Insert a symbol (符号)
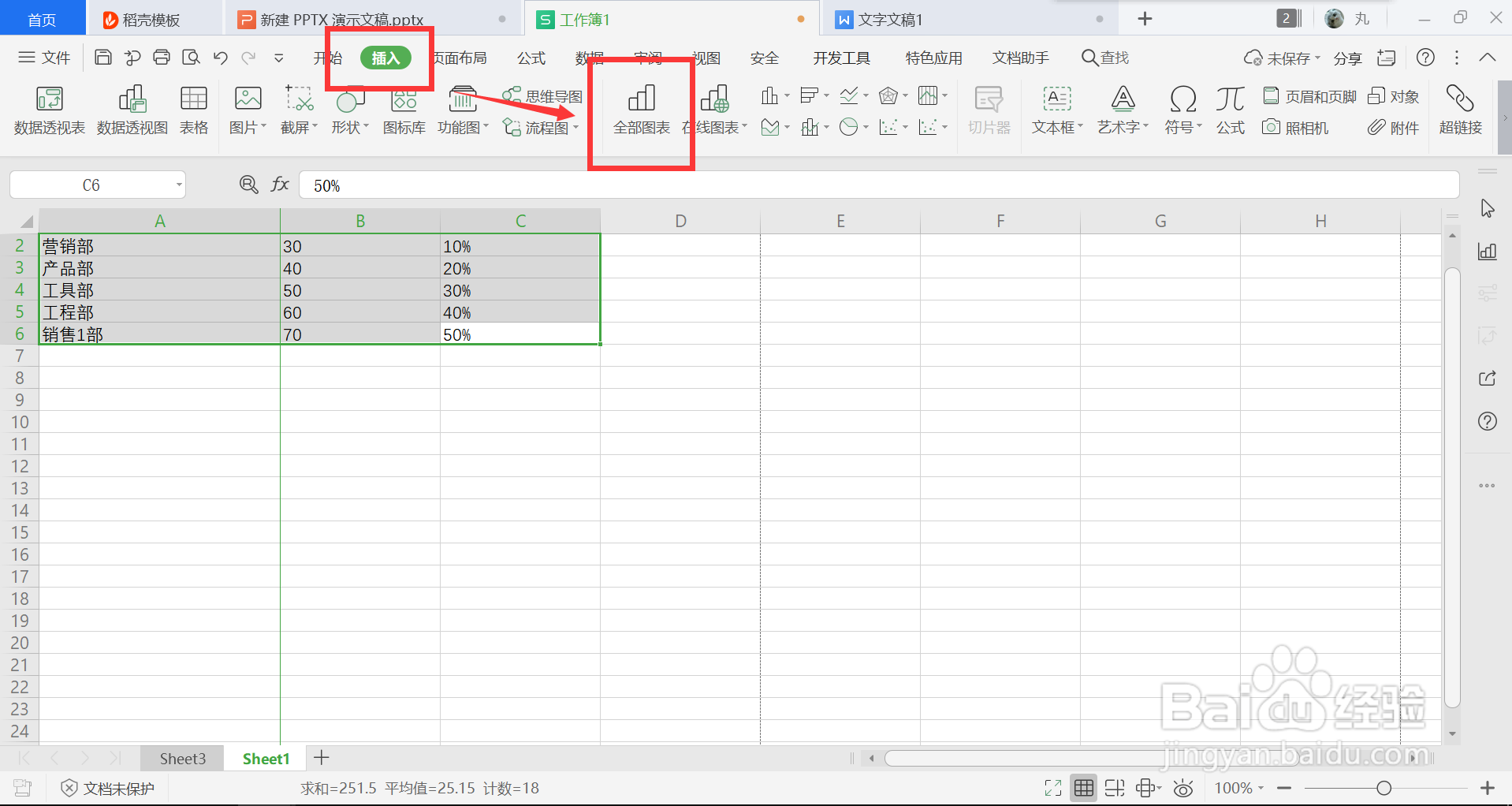The image size is (1512, 806). [1183, 110]
